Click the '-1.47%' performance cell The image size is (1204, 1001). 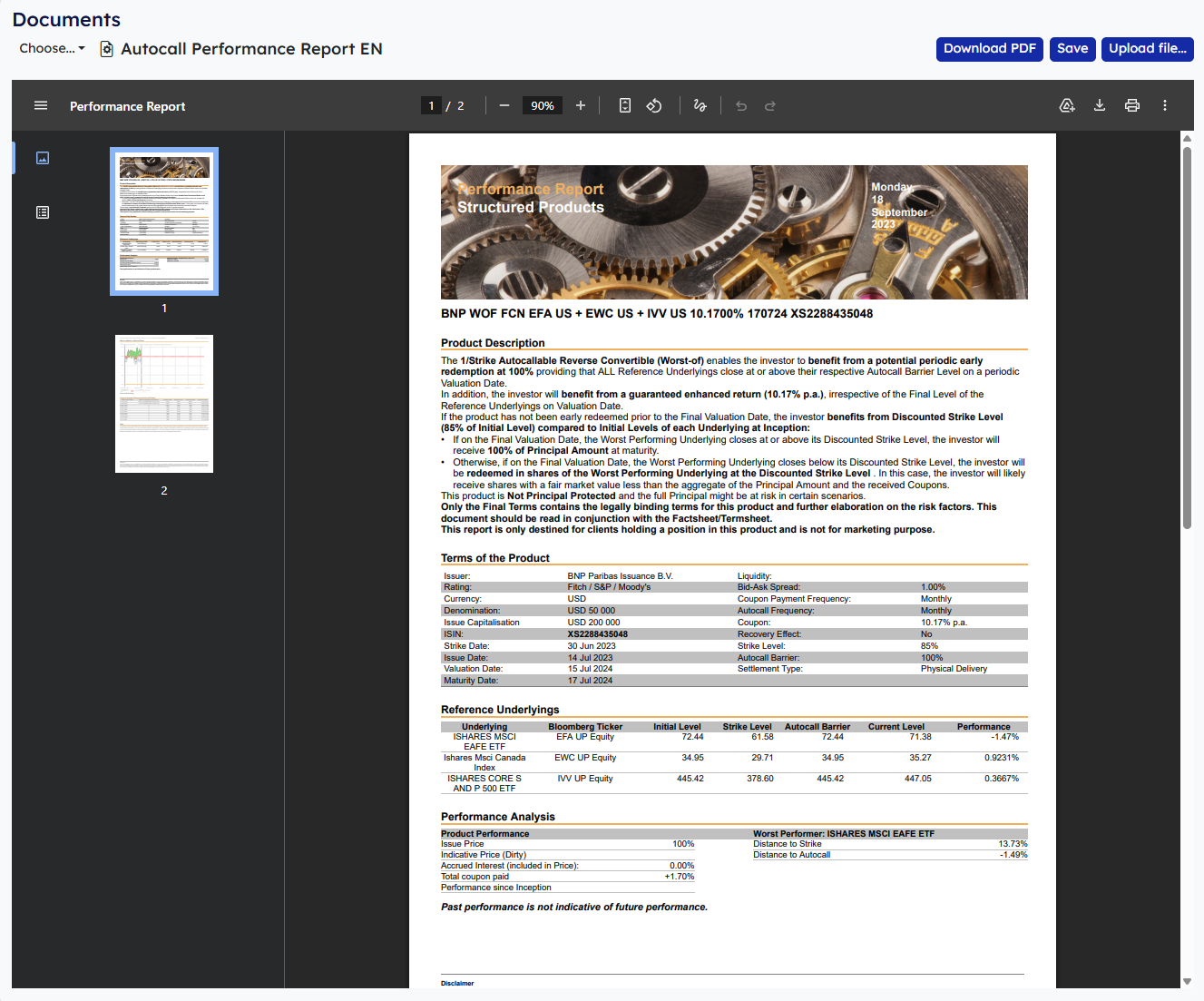1005,737
